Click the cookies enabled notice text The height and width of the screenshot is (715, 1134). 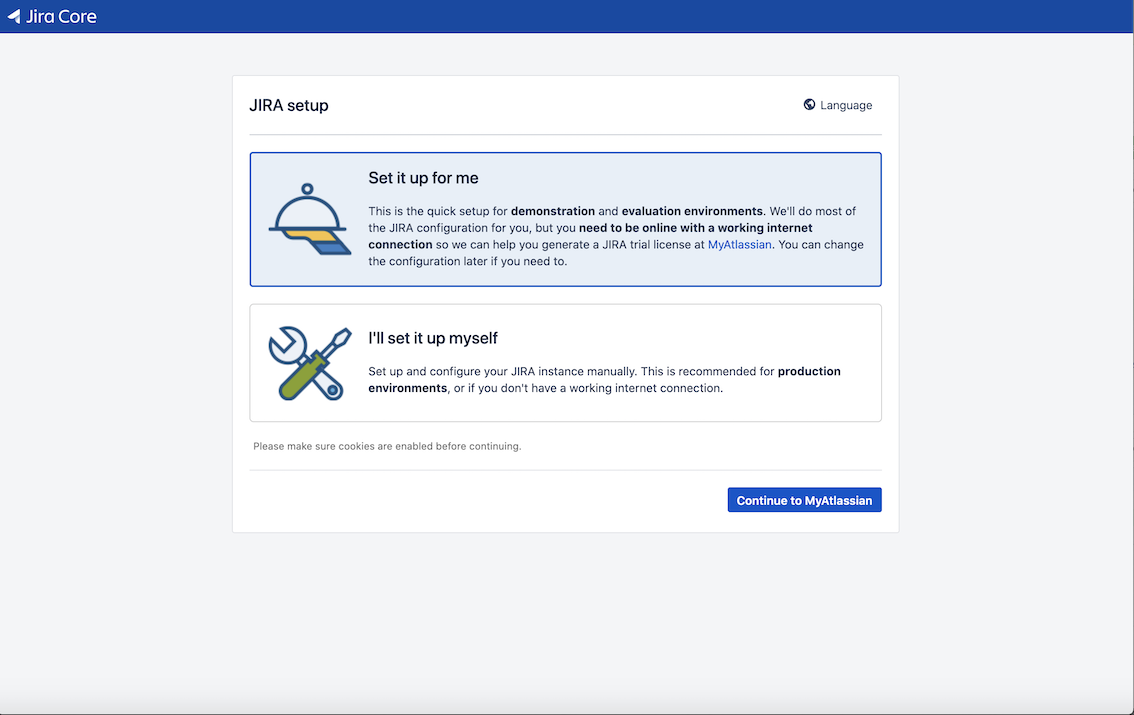point(387,446)
